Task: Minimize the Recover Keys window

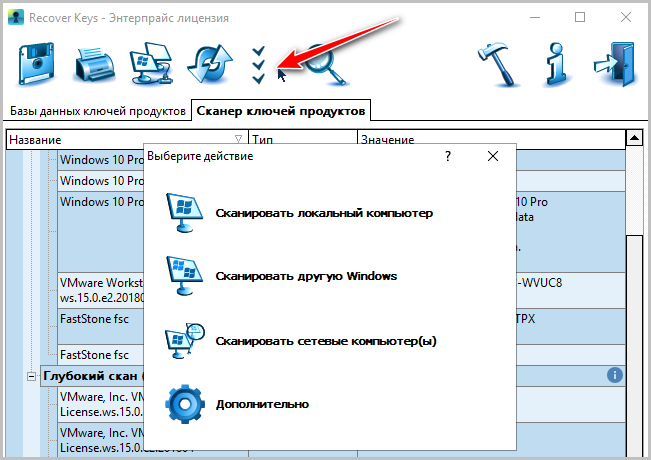Action: tap(535, 17)
